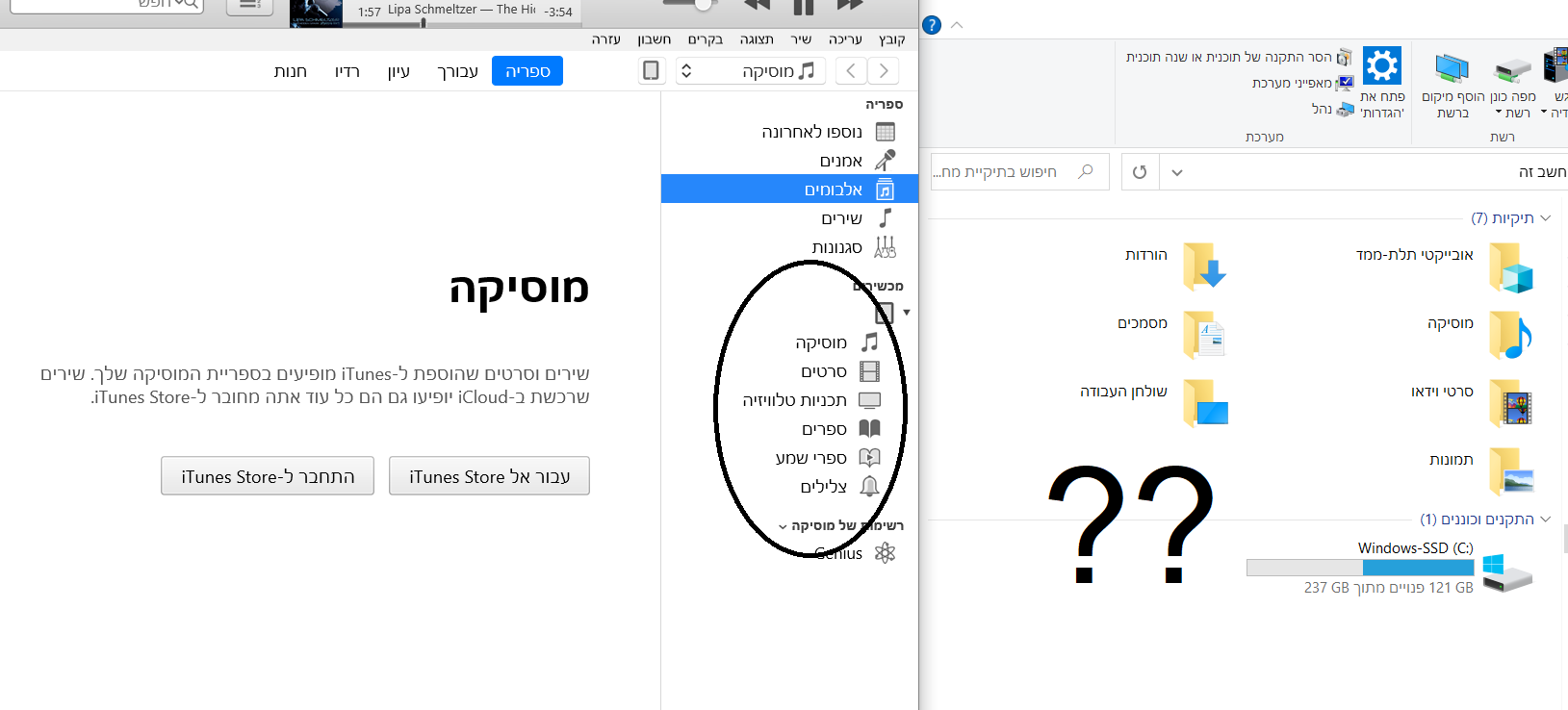Collapse the Devices and drives (1) group

pyautogui.click(x=1545, y=520)
